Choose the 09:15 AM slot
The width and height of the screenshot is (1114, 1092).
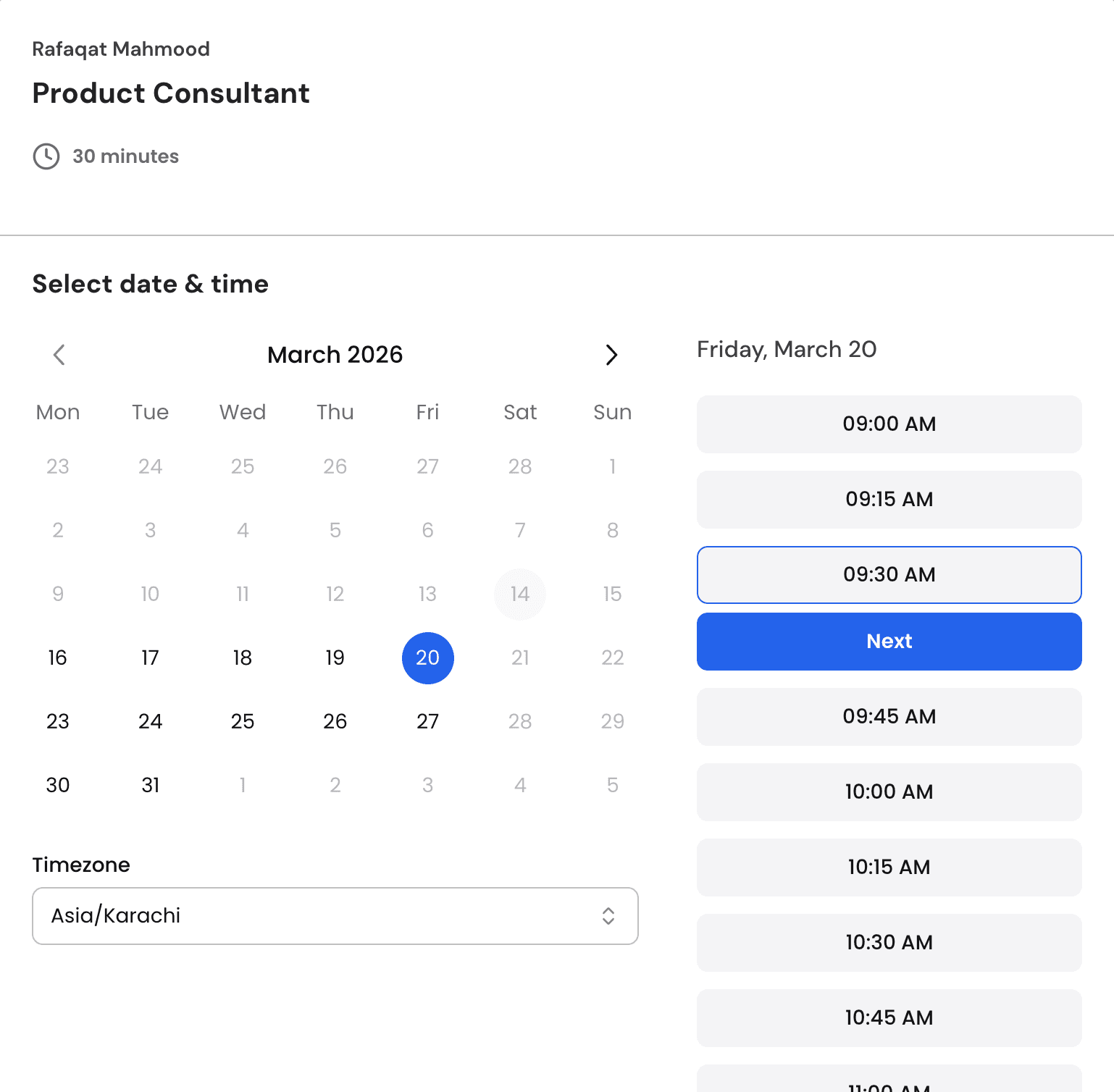(x=889, y=500)
